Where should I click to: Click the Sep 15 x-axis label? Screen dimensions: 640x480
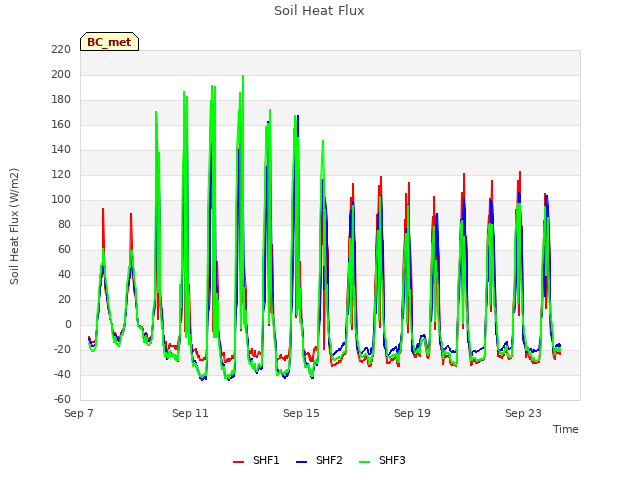[x=301, y=413]
